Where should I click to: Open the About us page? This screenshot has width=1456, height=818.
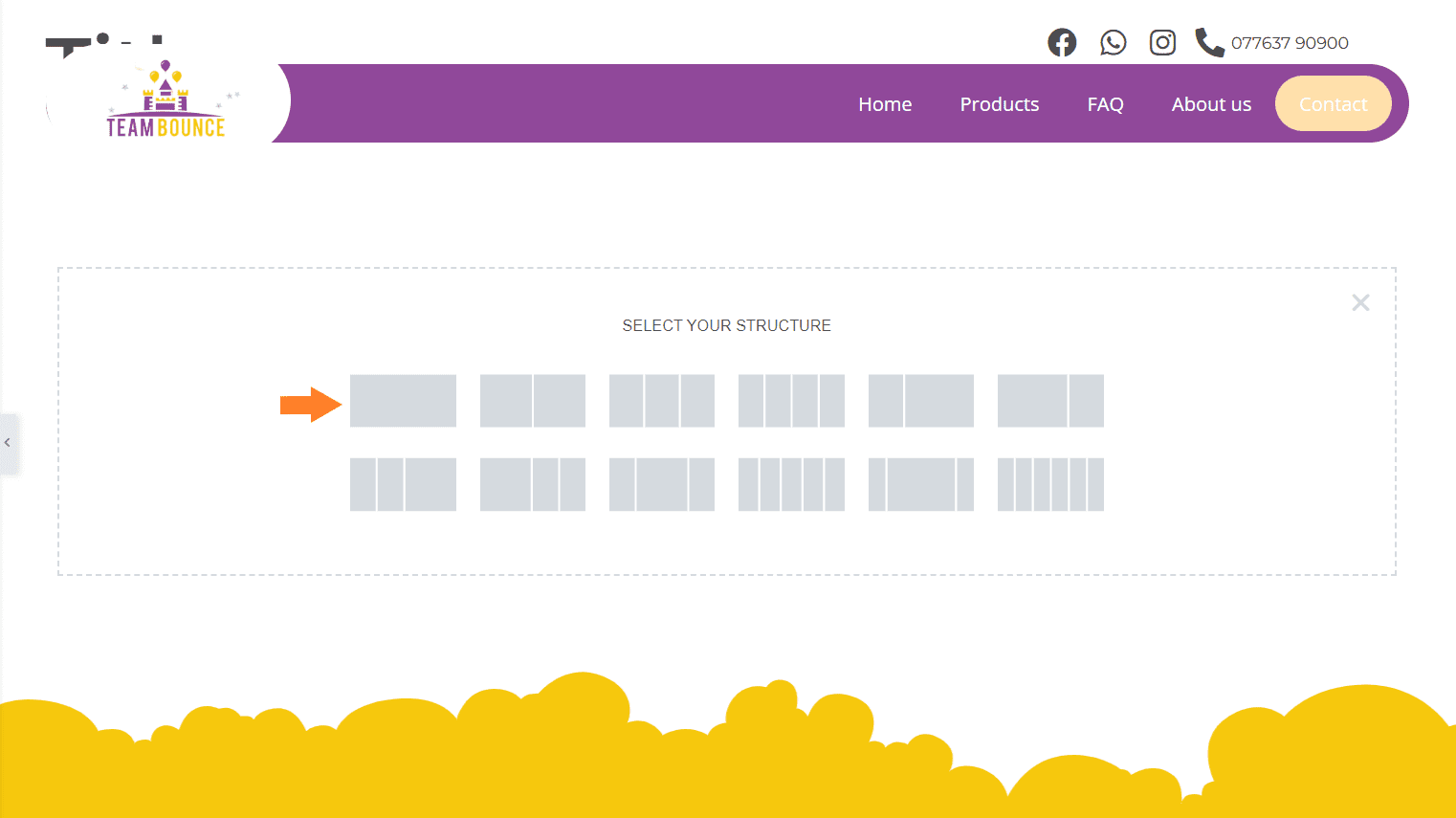pos(1211,103)
